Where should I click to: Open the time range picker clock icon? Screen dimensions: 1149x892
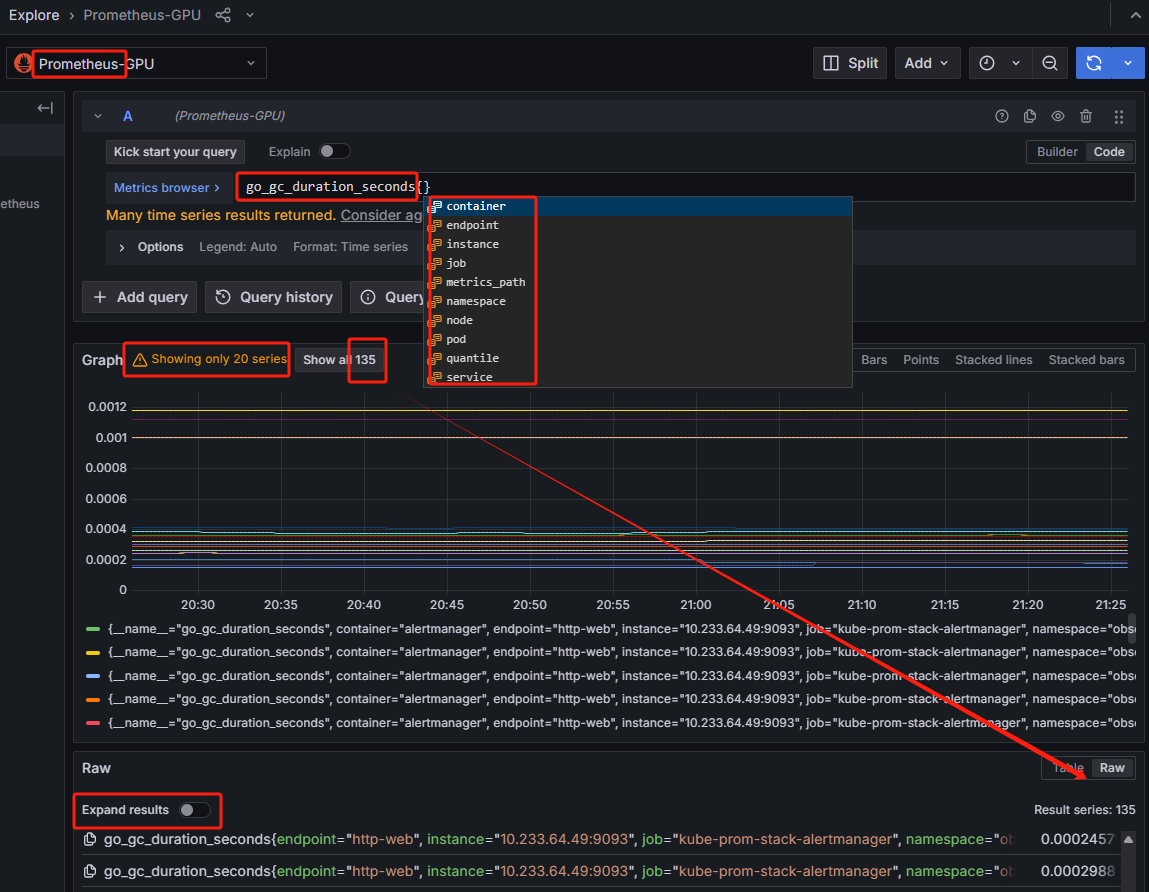[x=987, y=63]
